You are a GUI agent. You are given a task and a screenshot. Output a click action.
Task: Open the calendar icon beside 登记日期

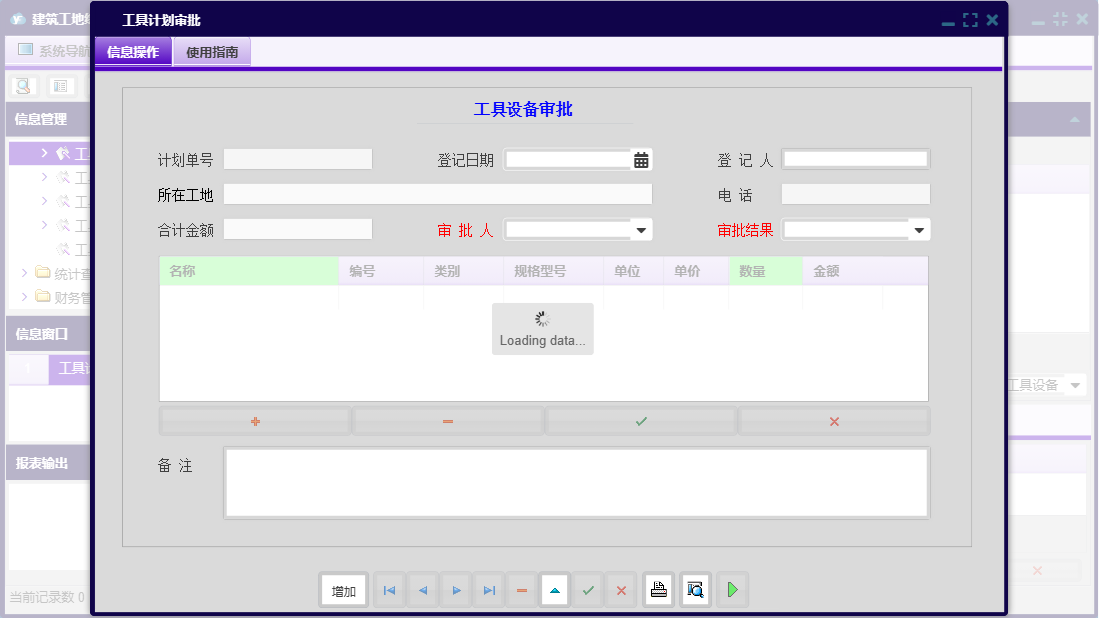click(639, 159)
